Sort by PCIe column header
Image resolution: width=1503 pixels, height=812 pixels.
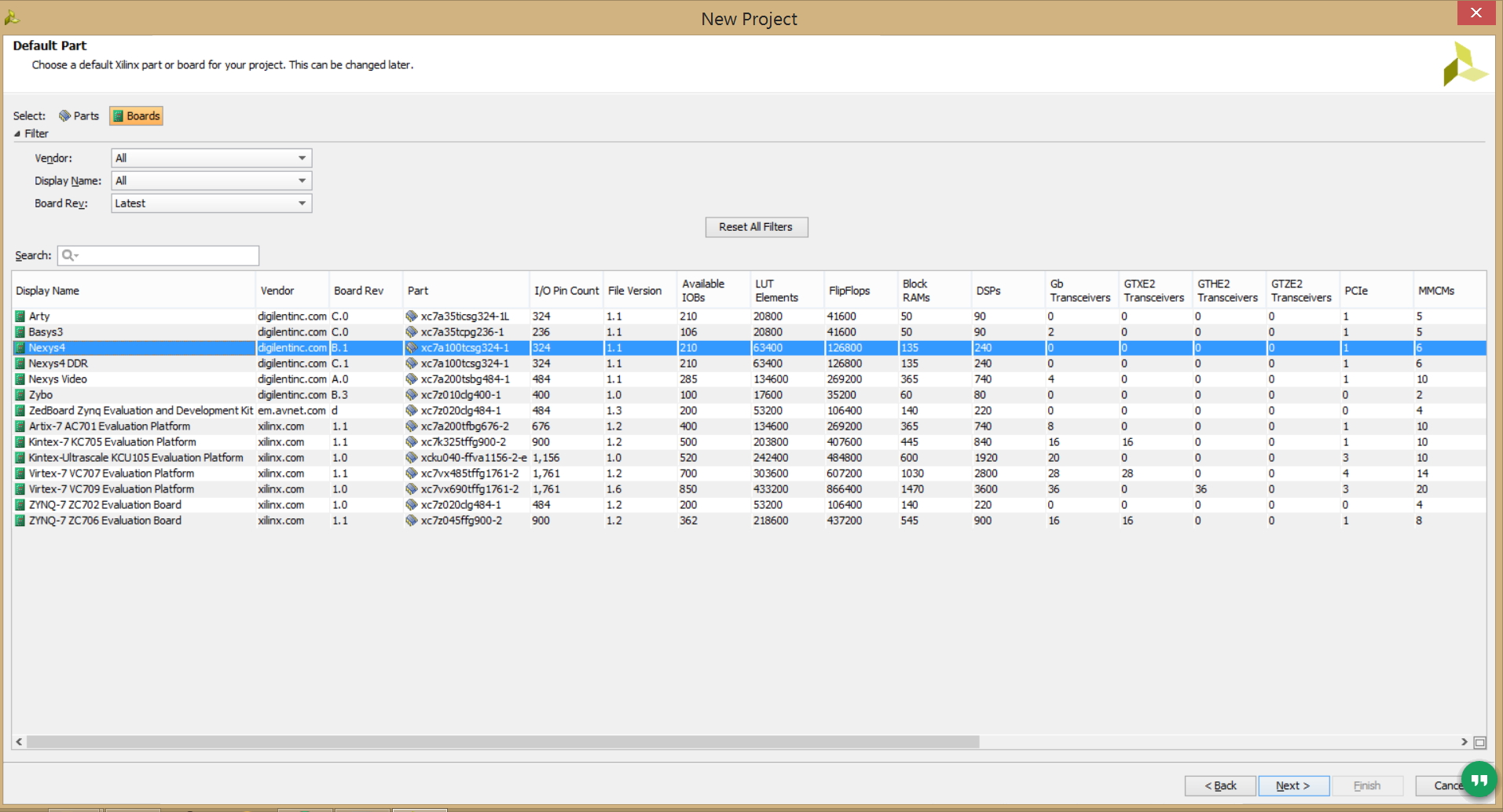pyautogui.click(x=1377, y=291)
